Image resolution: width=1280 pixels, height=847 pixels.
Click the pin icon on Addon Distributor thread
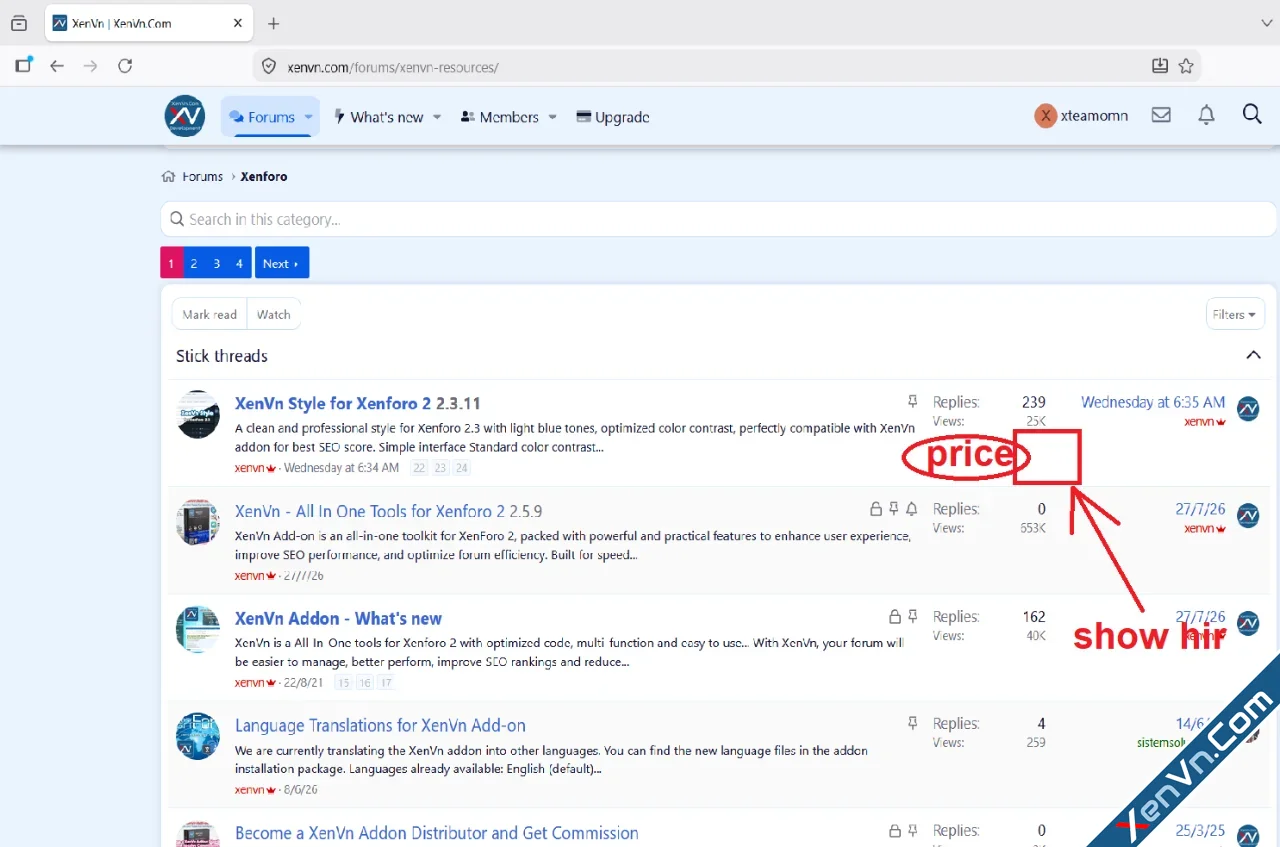(x=912, y=830)
